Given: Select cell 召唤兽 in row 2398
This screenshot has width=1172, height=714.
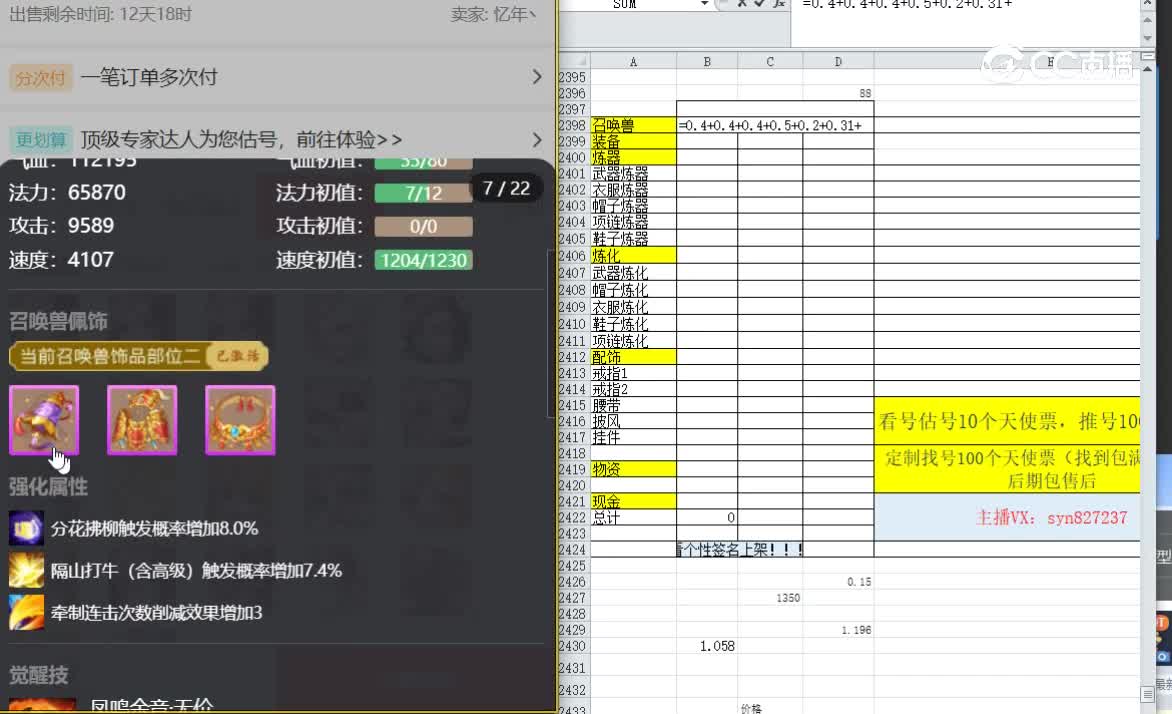Looking at the screenshot, I should pyautogui.click(x=633, y=126).
